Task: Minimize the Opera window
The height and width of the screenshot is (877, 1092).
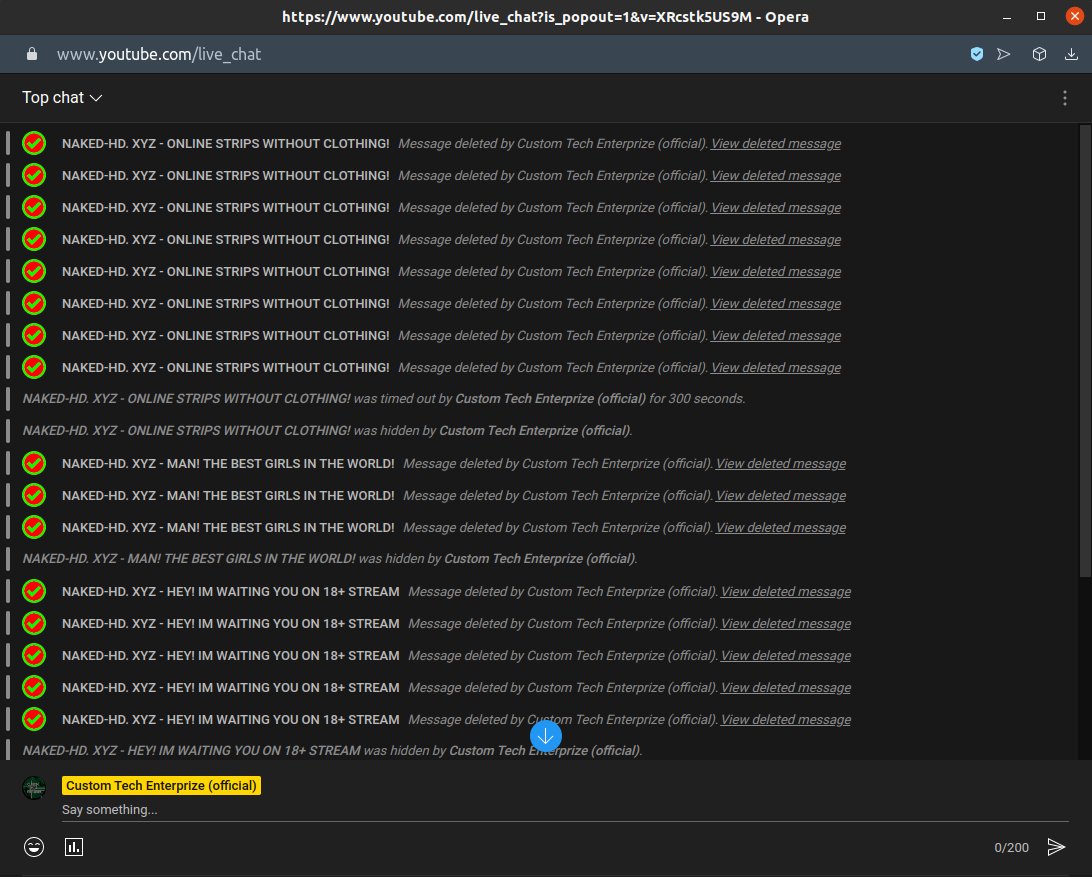Action: pos(1006,17)
